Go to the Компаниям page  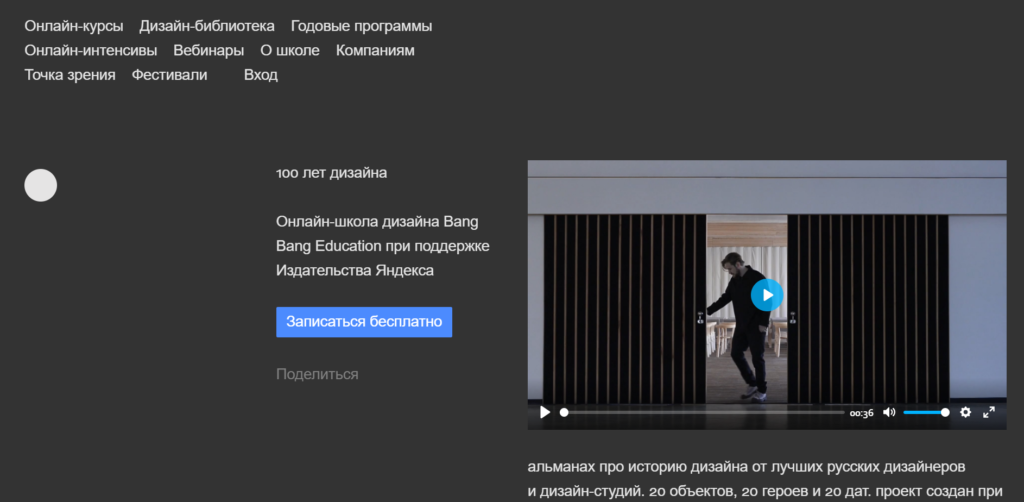click(376, 51)
